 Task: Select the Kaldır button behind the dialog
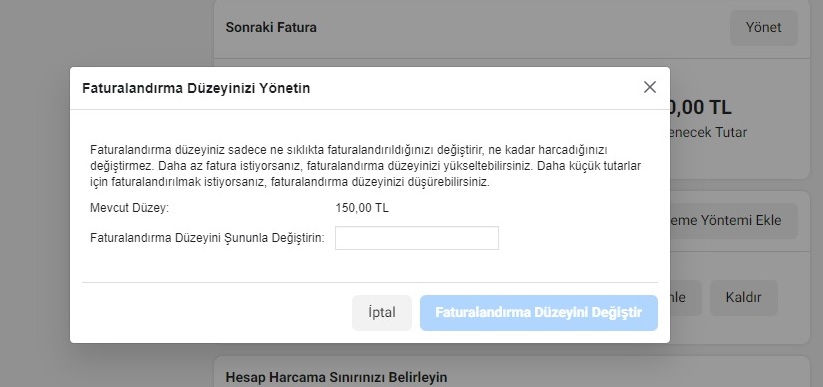[743, 298]
